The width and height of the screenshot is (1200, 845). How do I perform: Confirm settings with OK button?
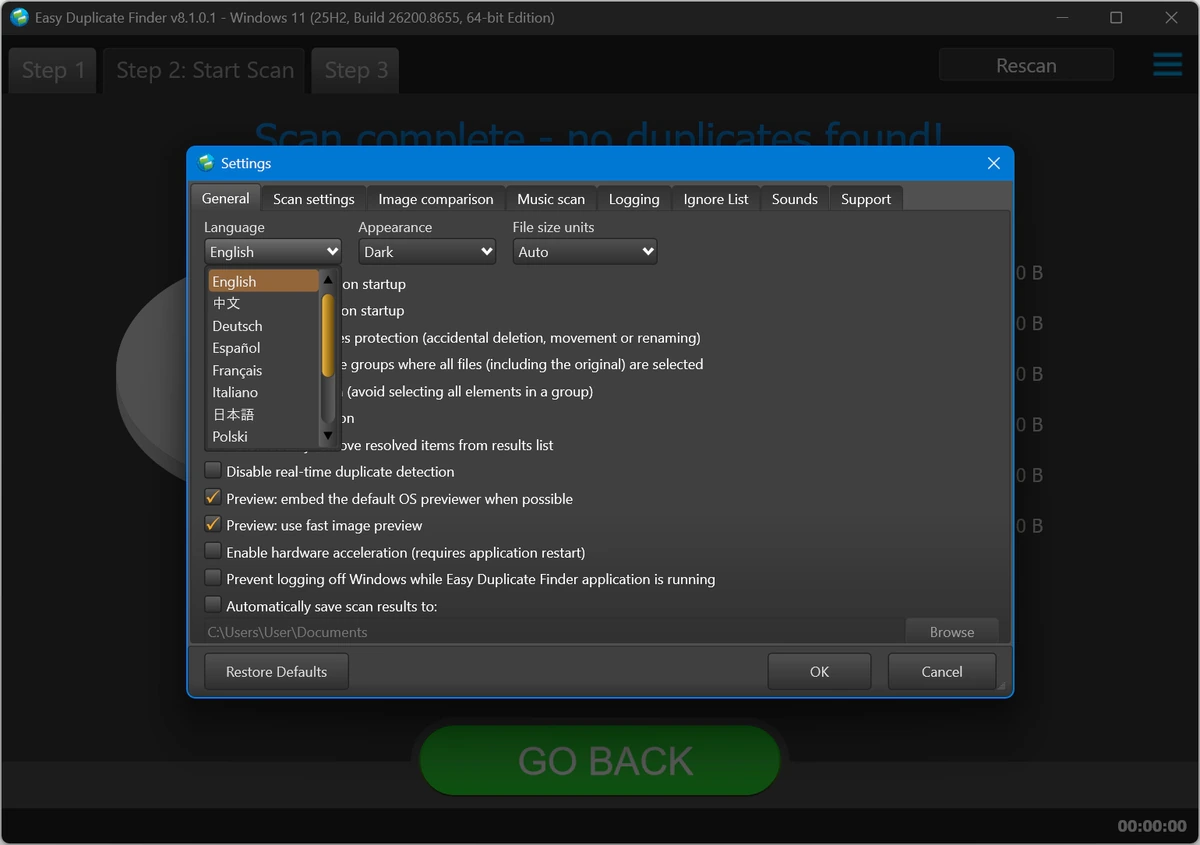(819, 672)
